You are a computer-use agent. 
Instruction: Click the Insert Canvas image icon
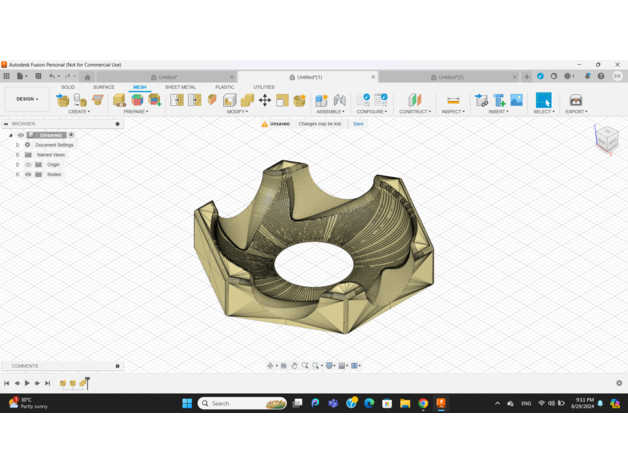[x=516, y=100]
